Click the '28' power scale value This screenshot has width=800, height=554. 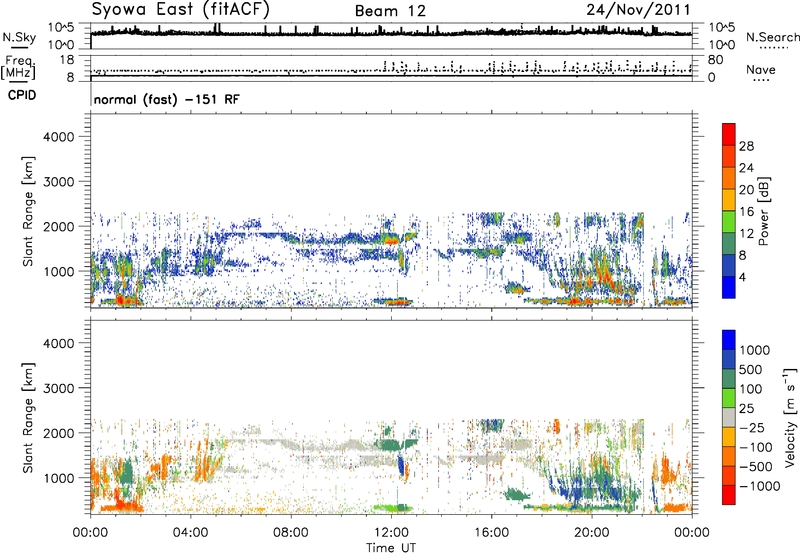[x=746, y=146]
